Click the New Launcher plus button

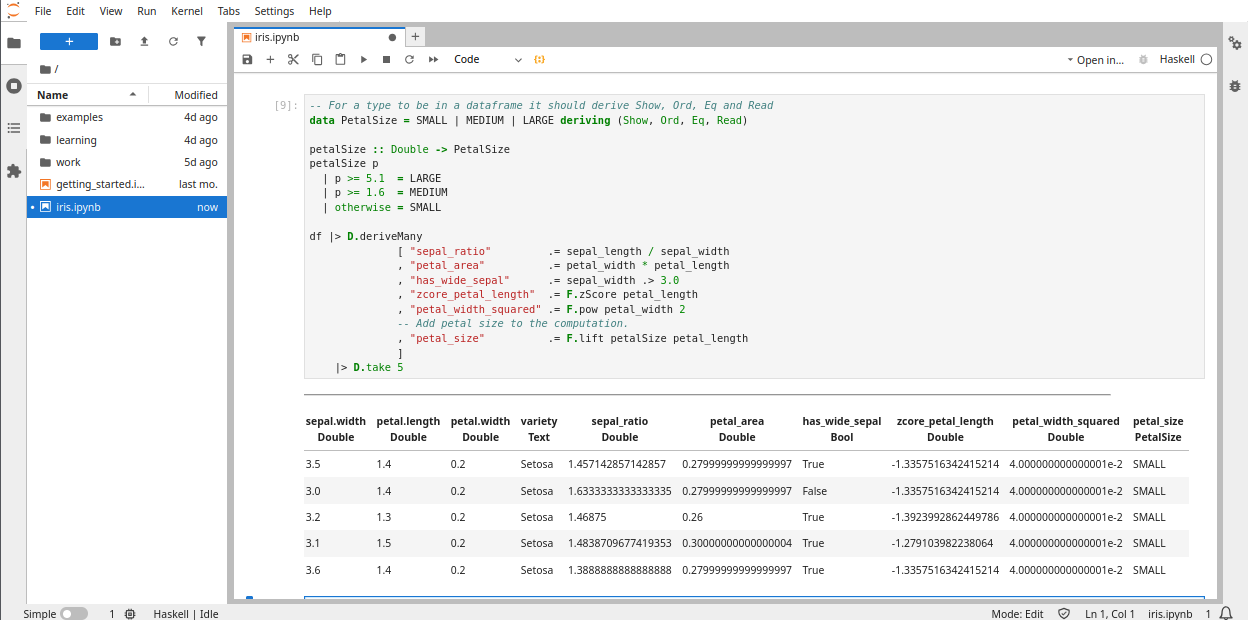(69, 41)
